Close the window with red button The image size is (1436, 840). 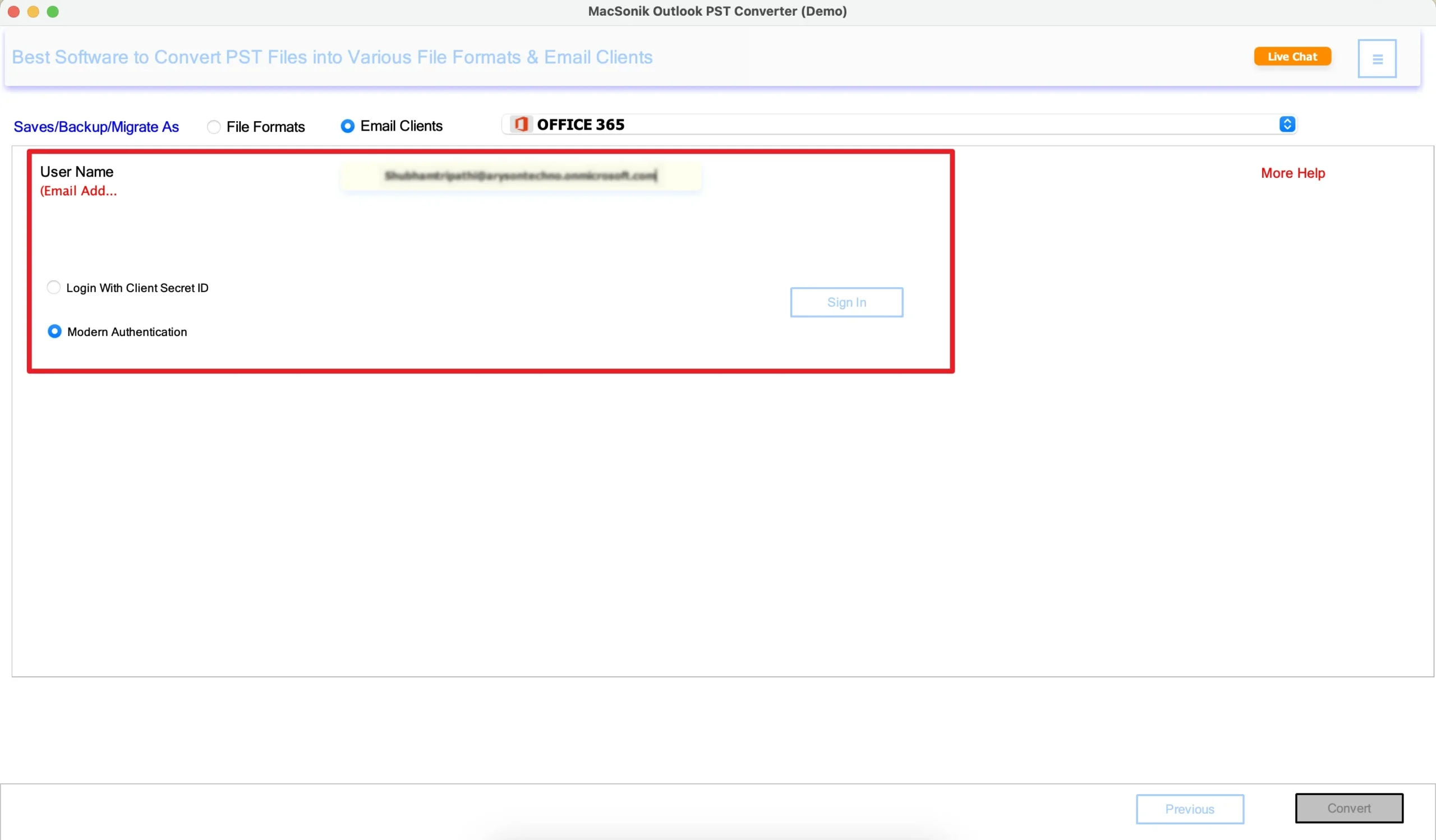click(13, 11)
